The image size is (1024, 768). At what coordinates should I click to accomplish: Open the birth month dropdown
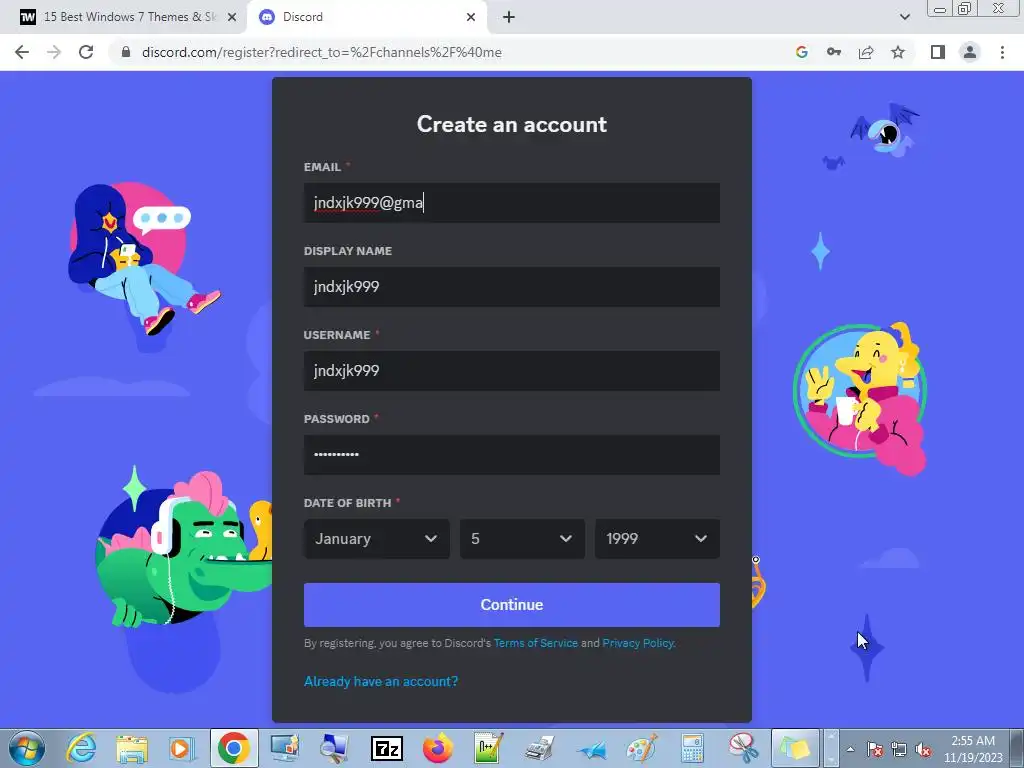(376, 539)
